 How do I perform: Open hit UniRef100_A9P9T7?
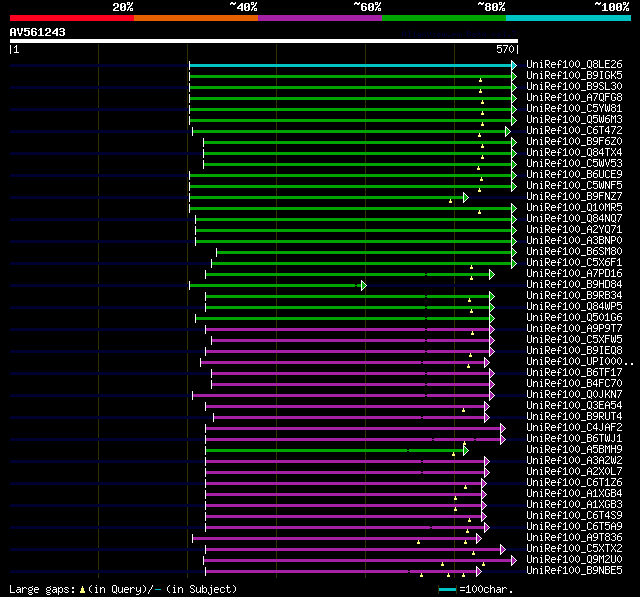[x=574, y=329]
